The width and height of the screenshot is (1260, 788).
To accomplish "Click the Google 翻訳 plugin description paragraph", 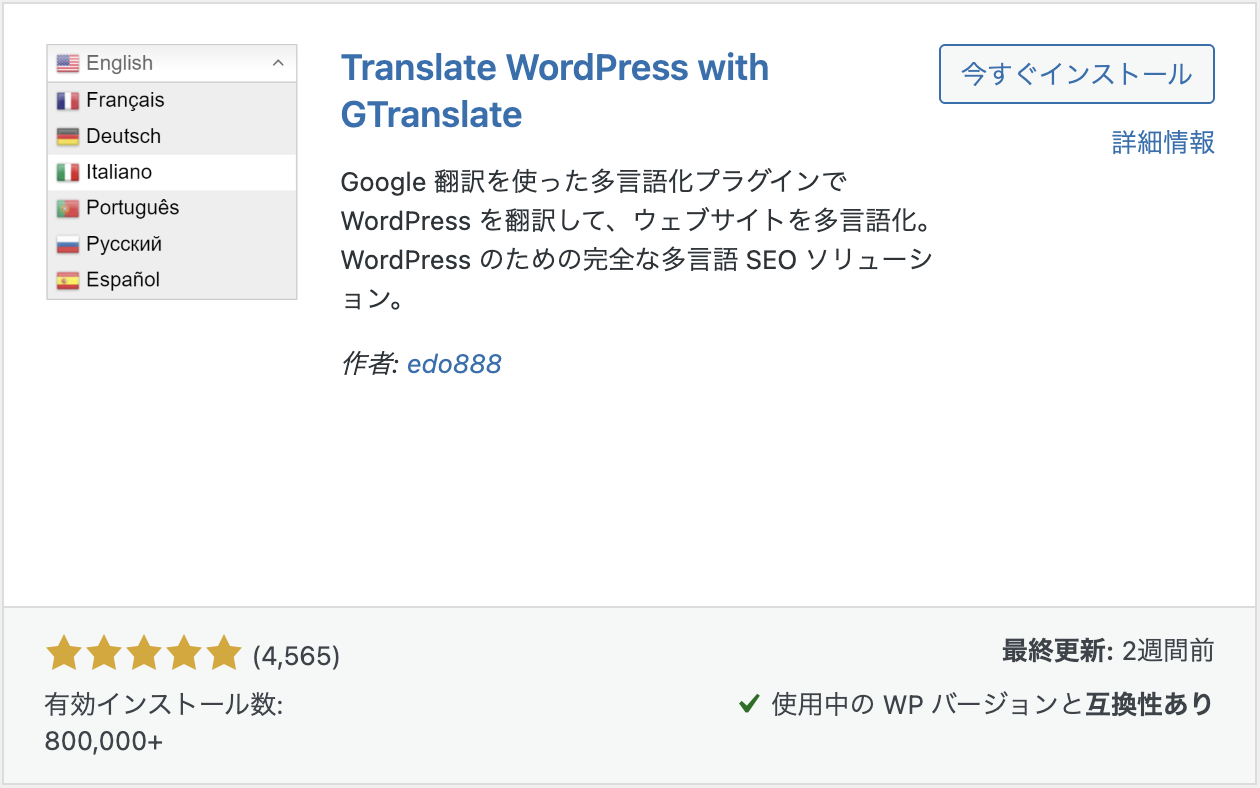I will tap(637, 240).
